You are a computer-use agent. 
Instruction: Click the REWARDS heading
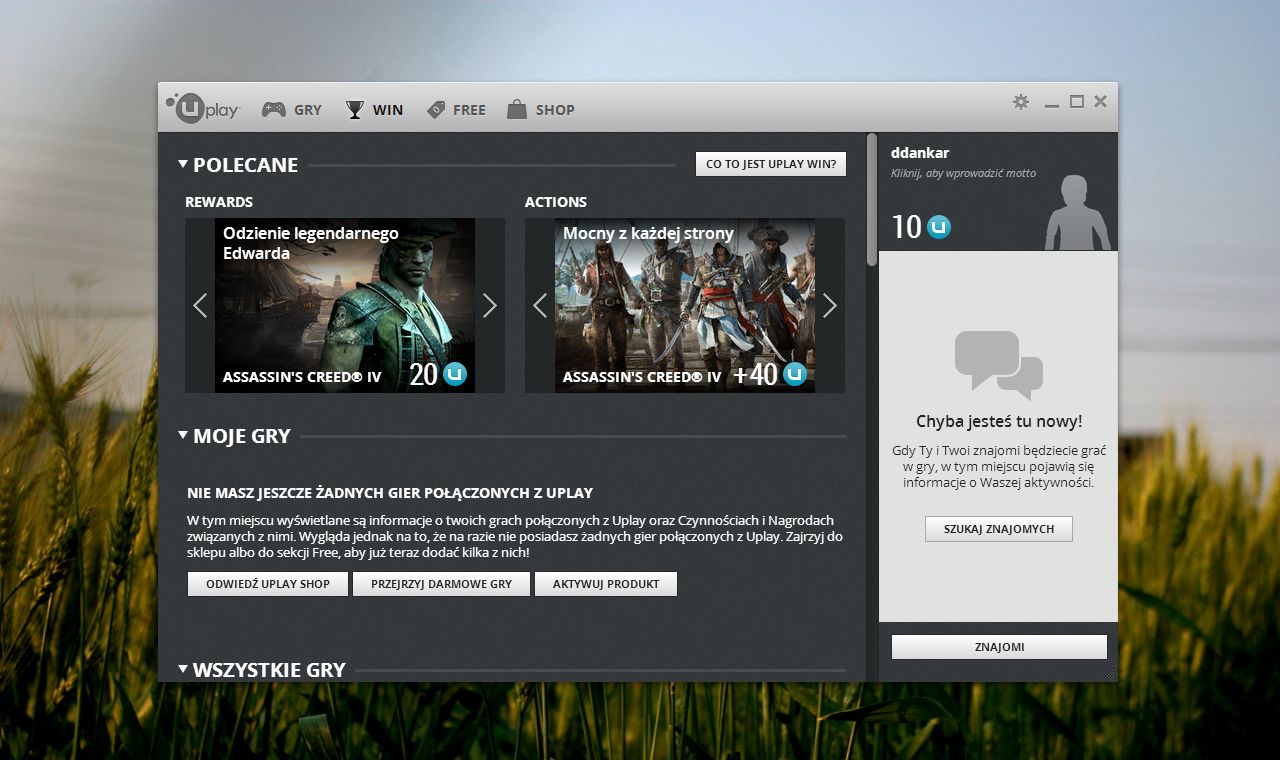pos(219,202)
